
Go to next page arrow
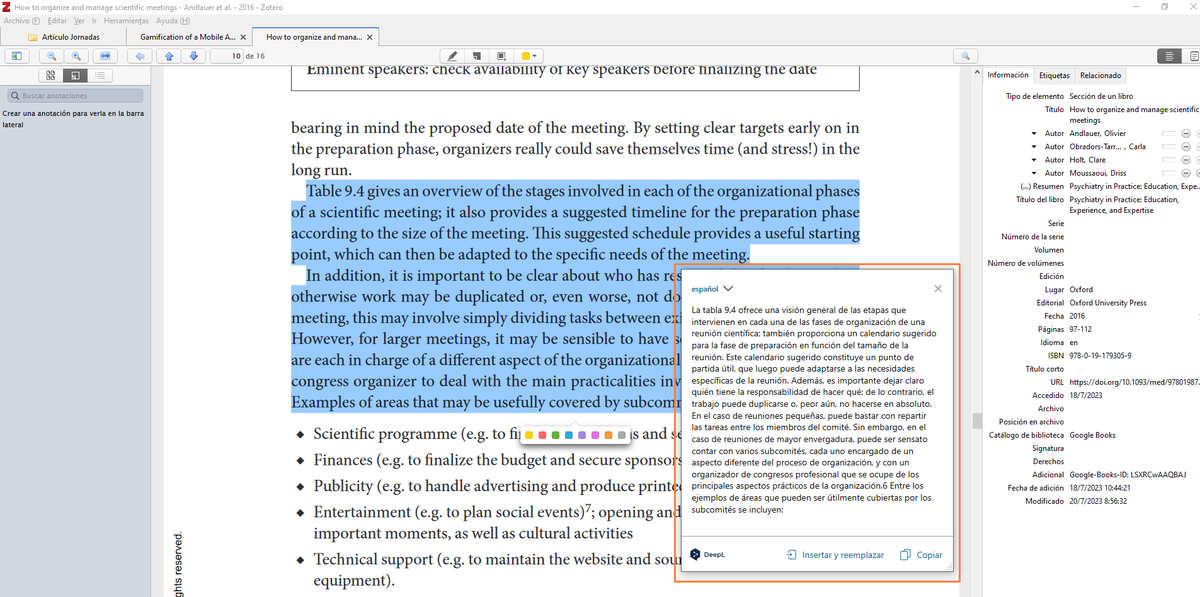192,56
